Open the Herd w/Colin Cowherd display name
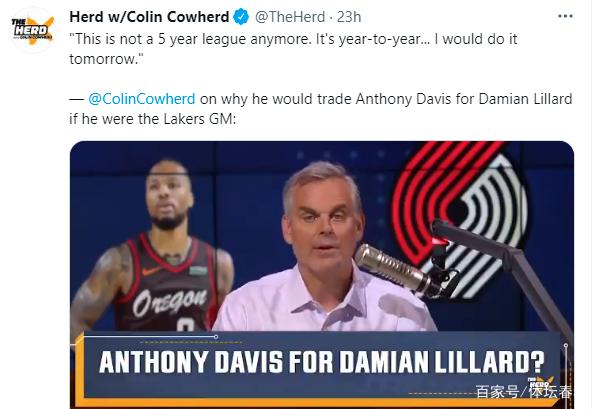This screenshot has height=409, width=598. [x=149, y=17]
